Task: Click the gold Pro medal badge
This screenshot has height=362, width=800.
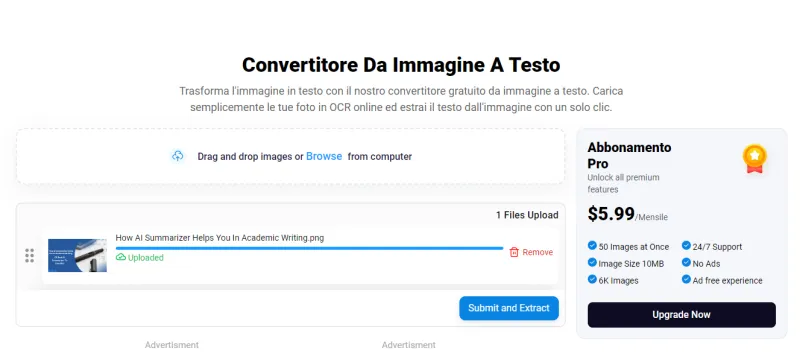Action: [x=755, y=159]
